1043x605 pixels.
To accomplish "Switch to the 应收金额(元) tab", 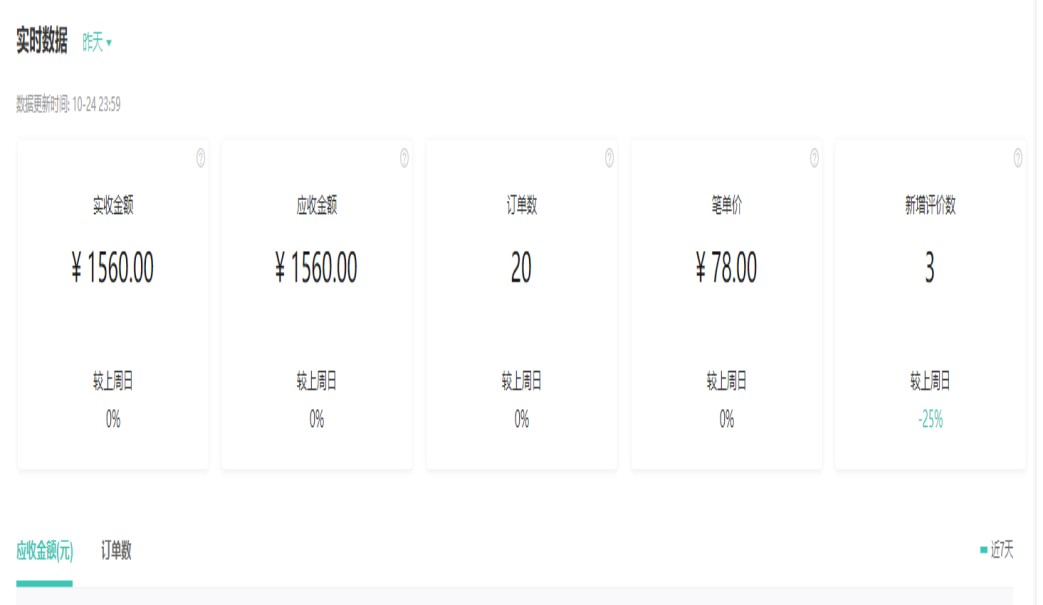I will (44, 550).
